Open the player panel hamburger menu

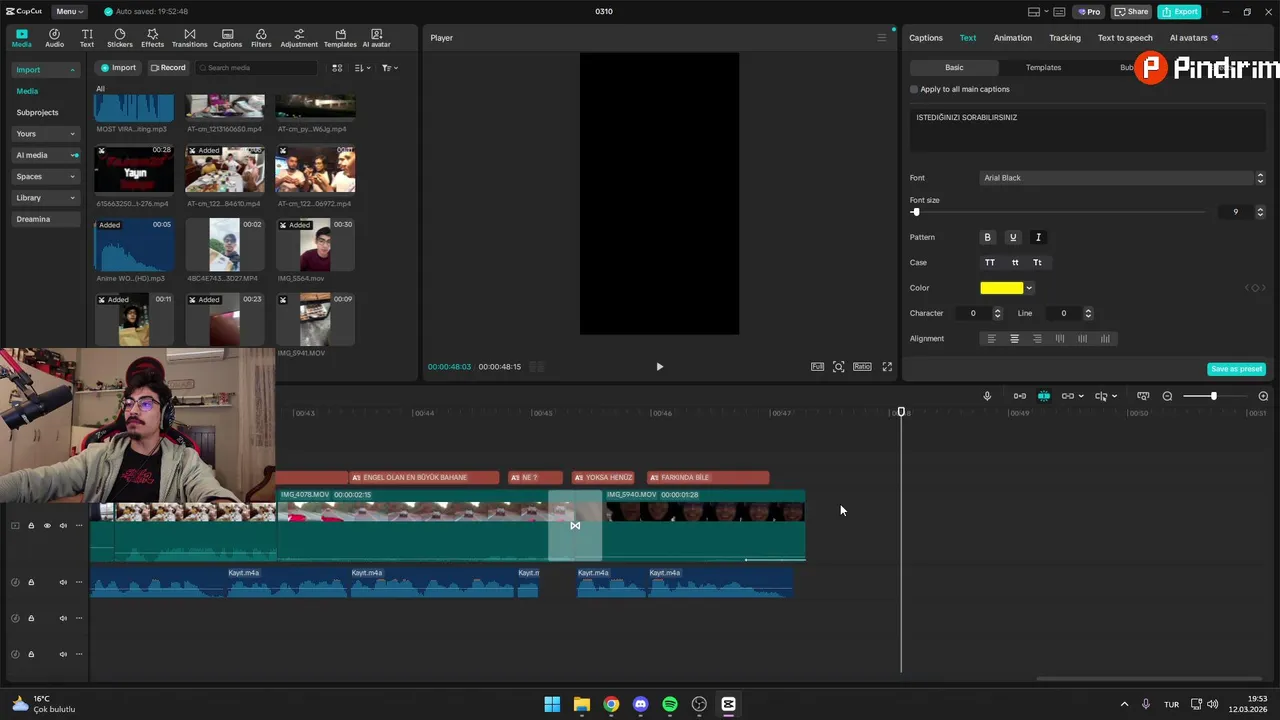point(881,38)
